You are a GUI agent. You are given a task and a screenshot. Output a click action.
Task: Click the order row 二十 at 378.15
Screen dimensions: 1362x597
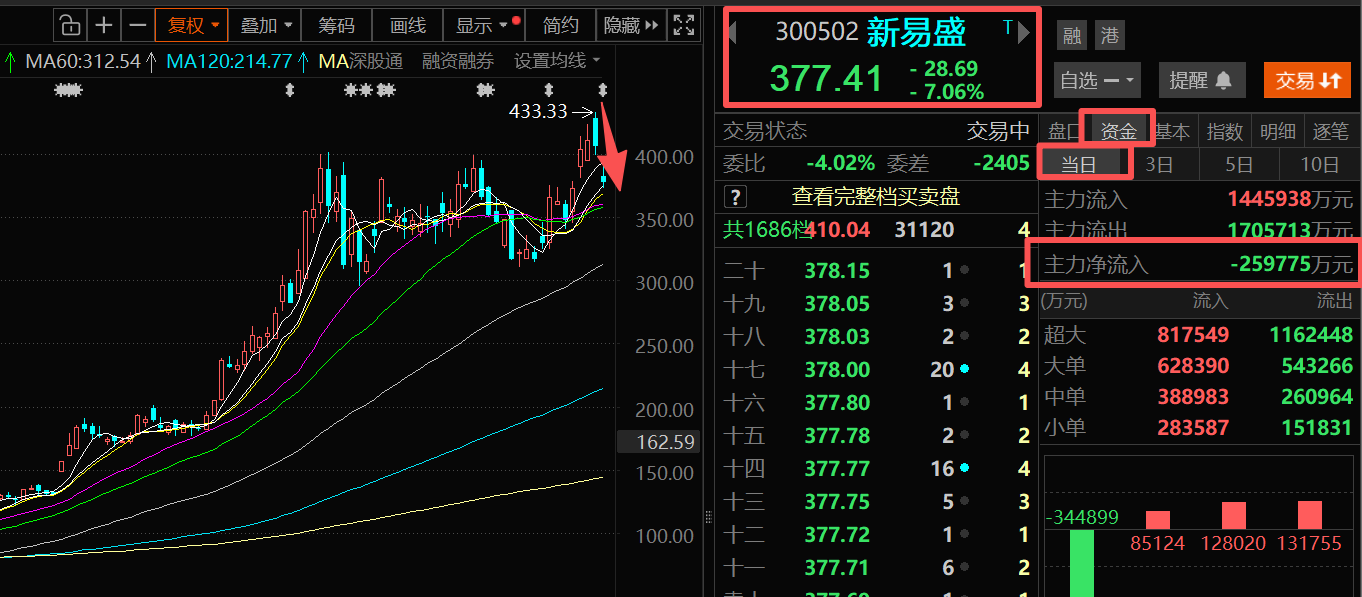(x=876, y=270)
